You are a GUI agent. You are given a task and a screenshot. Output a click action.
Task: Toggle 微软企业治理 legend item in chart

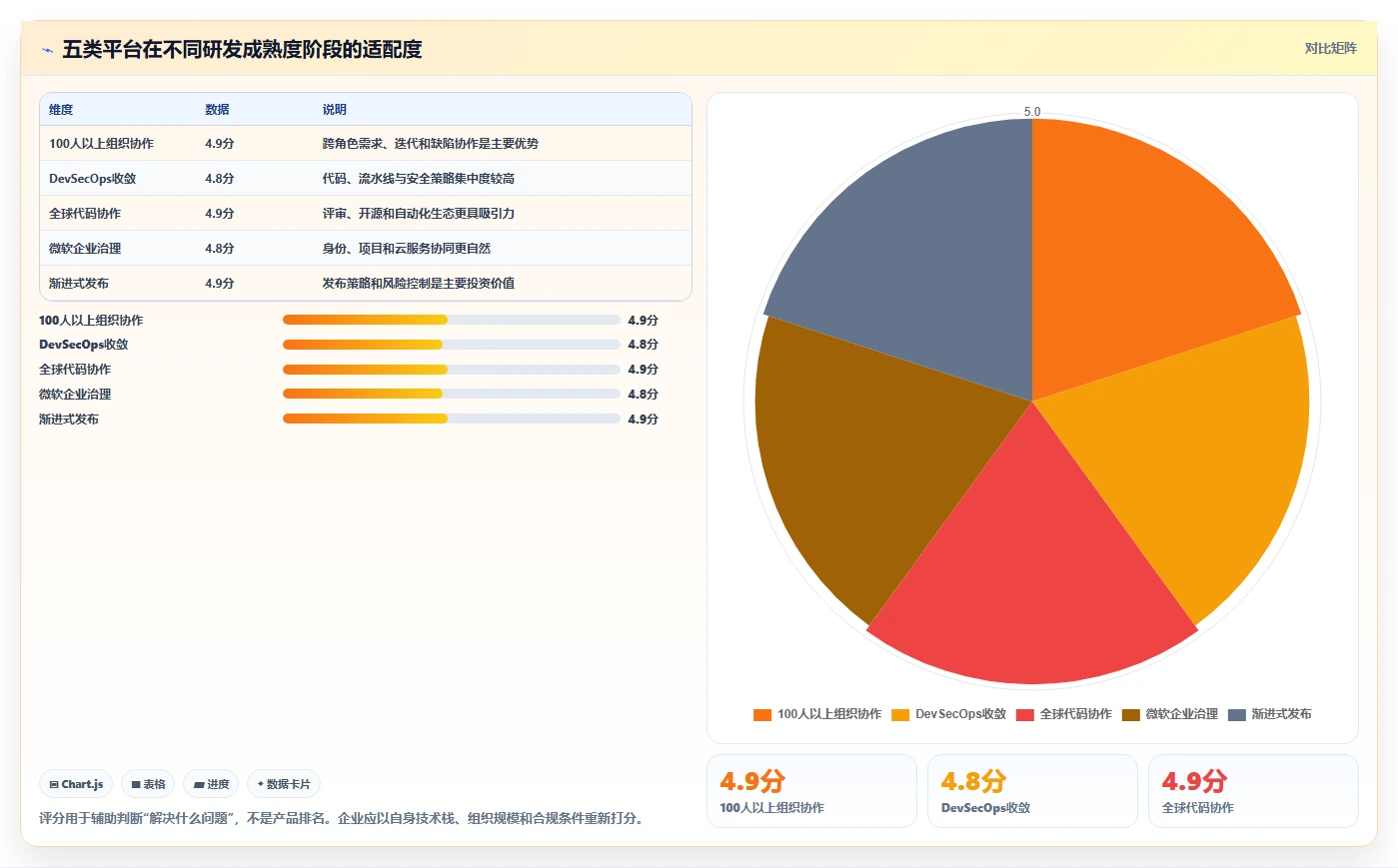[1169, 714]
